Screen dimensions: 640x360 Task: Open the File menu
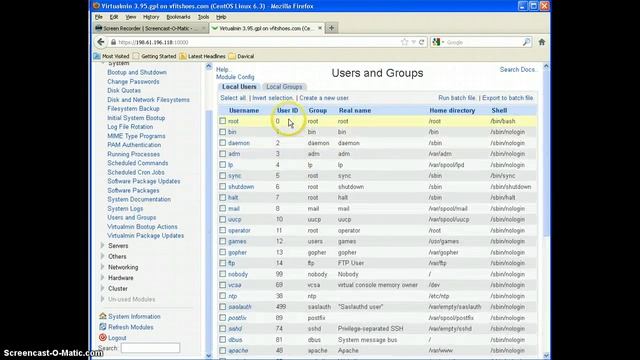point(99,17)
